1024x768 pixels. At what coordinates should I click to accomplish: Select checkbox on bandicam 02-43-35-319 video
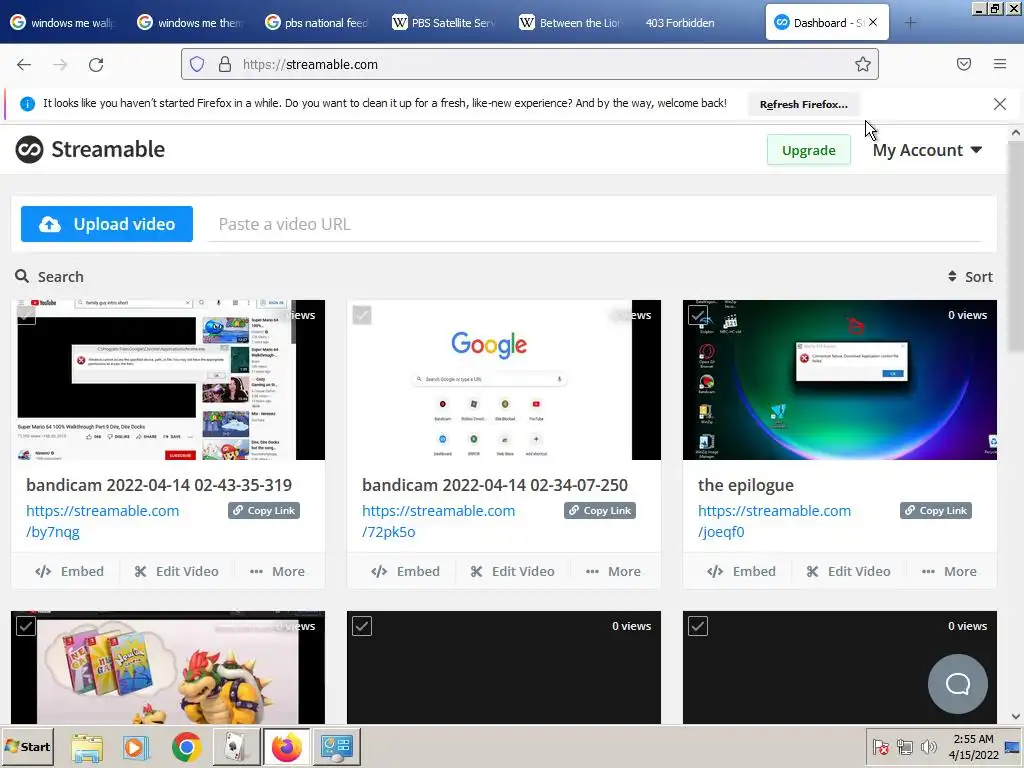[x=26, y=315]
